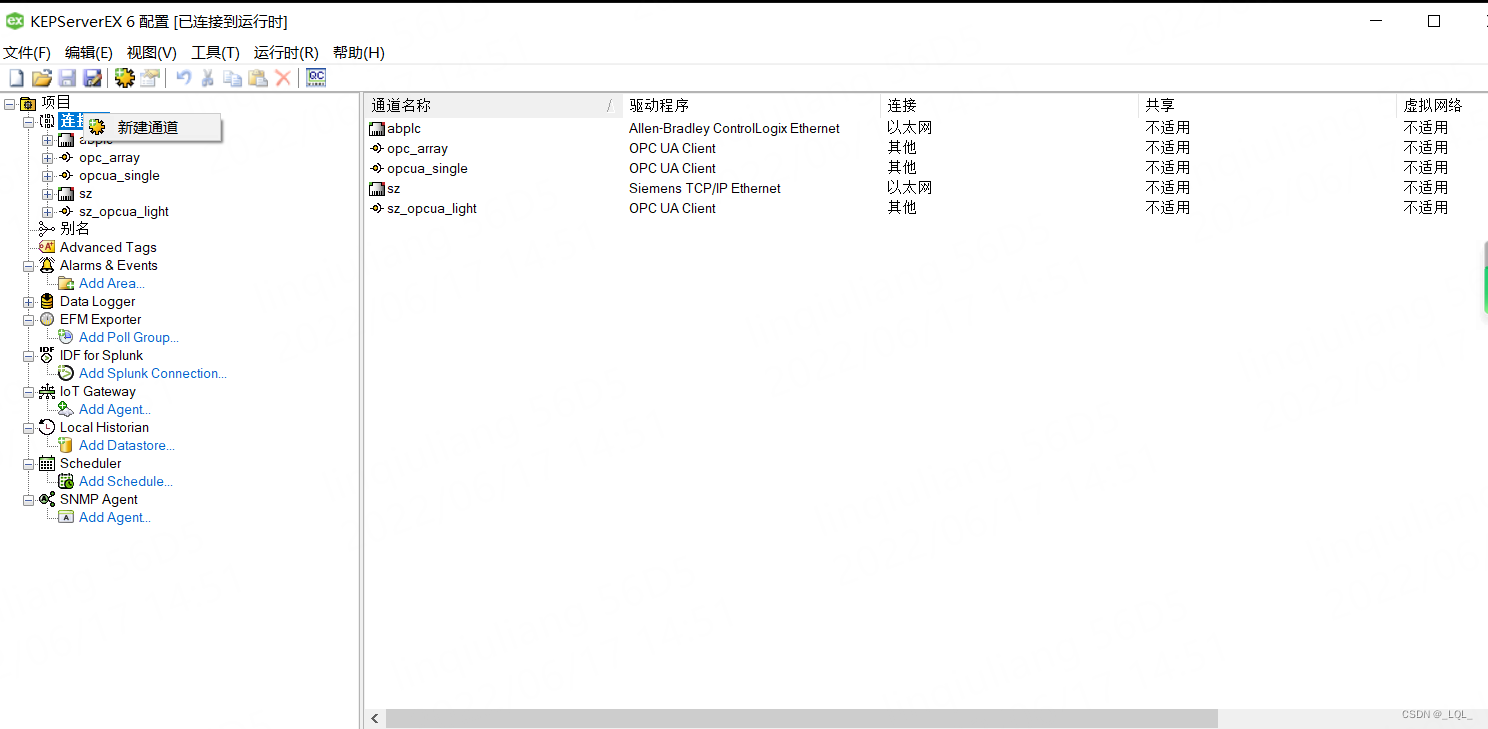Image resolution: width=1488 pixels, height=729 pixels.
Task: Select abplc row in the channel list
Action: coord(404,128)
